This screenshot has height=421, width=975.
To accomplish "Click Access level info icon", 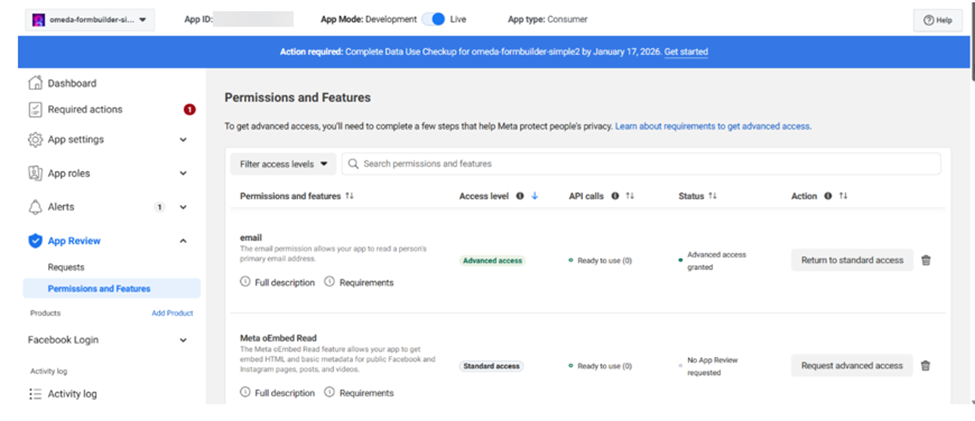I will point(520,196).
